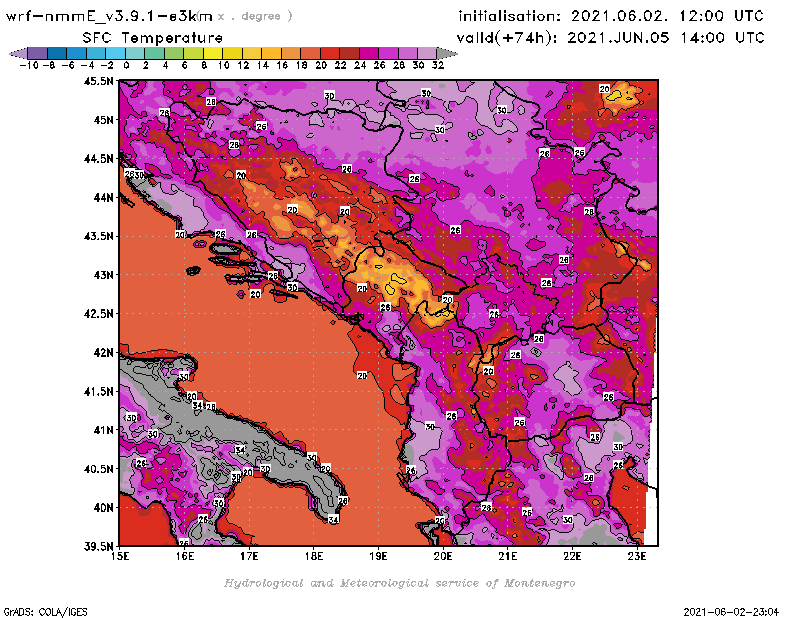Select the purple -10 to -8 legend swatch
The image size is (800, 618).
click(x=38, y=53)
